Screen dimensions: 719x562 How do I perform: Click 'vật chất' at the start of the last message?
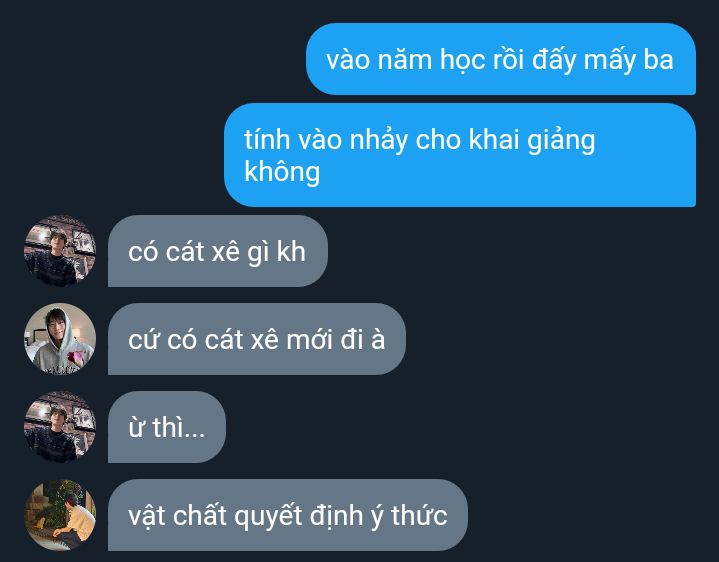pyautogui.click(x=178, y=516)
